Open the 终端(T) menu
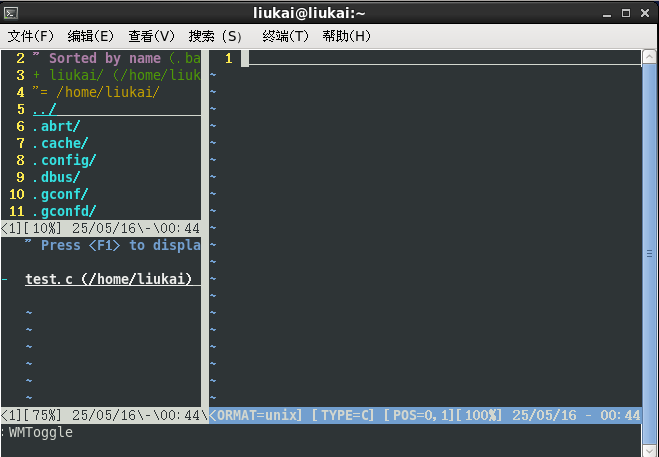Screen dimensions: 659x457 (285, 36)
